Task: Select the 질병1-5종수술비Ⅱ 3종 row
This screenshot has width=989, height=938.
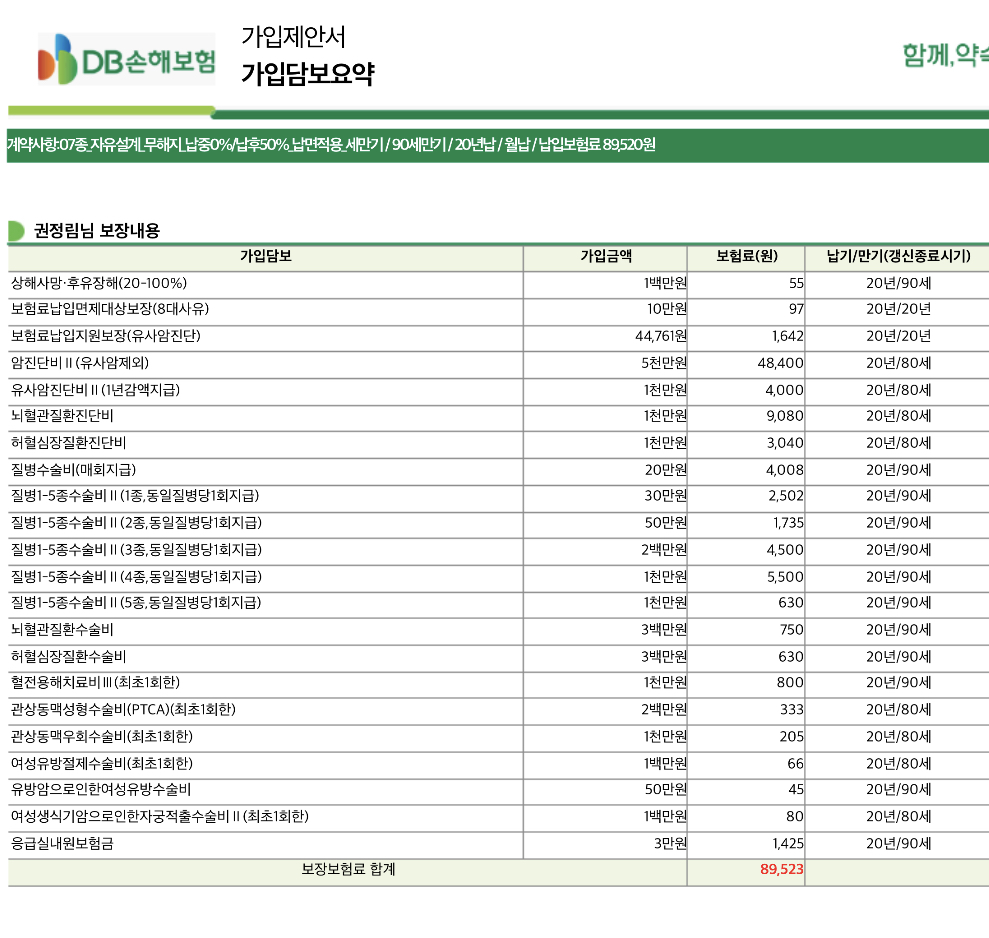Action: 498,551
